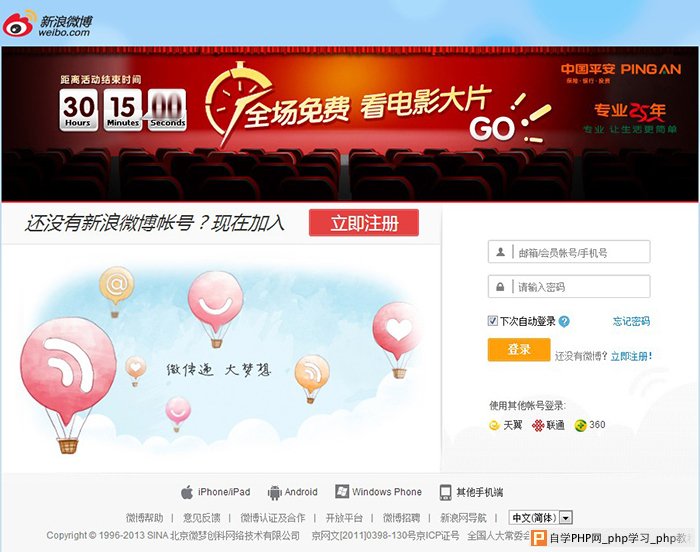Focus the 邮箱/会员帐号/手机号 input field
The width and height of the screenshot is (700, 552).
click(569, 252)
